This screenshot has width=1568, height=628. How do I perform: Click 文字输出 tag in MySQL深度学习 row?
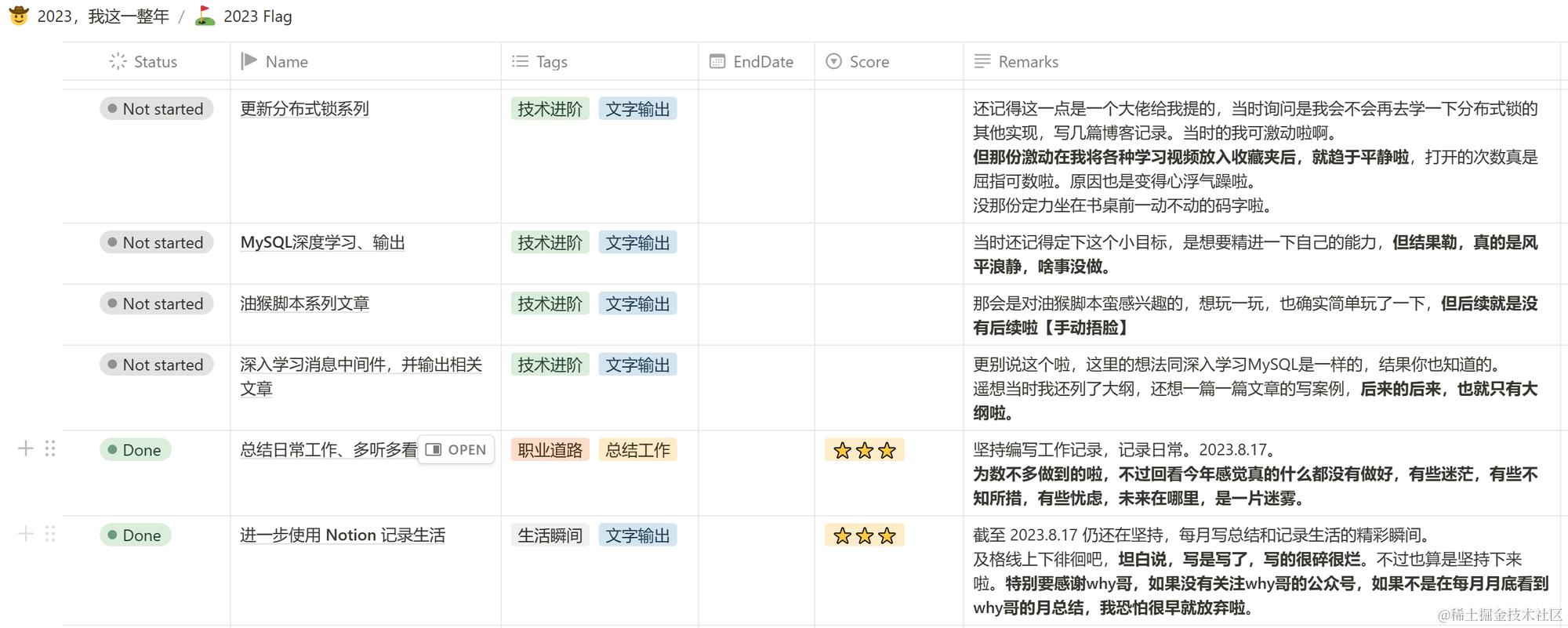pos(637,242)
